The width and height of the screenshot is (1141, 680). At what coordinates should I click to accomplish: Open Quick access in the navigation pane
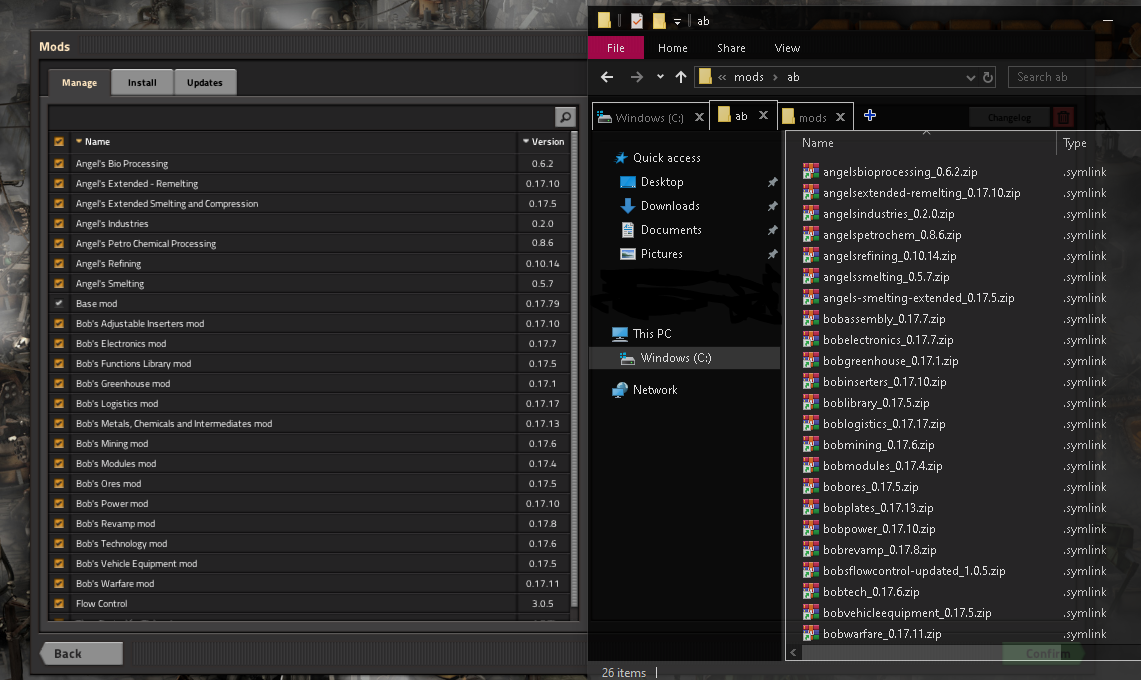point(666,158)
